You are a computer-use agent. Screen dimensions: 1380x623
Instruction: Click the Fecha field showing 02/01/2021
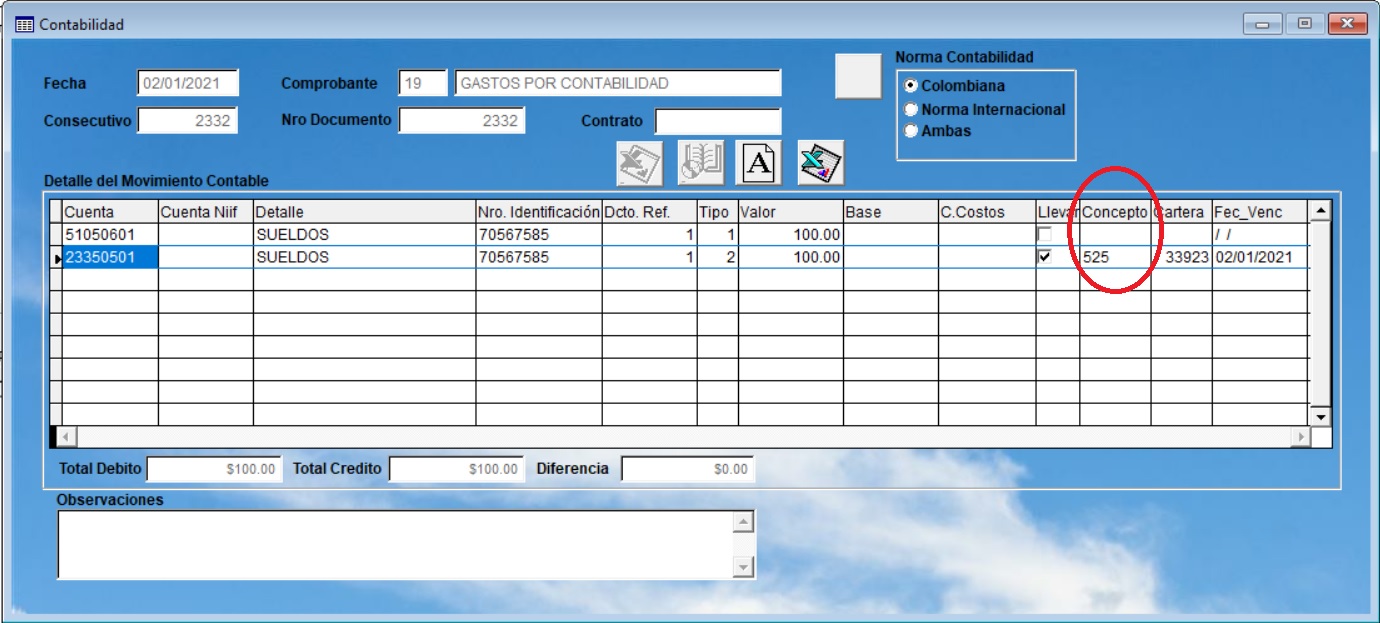coord(187,83)
